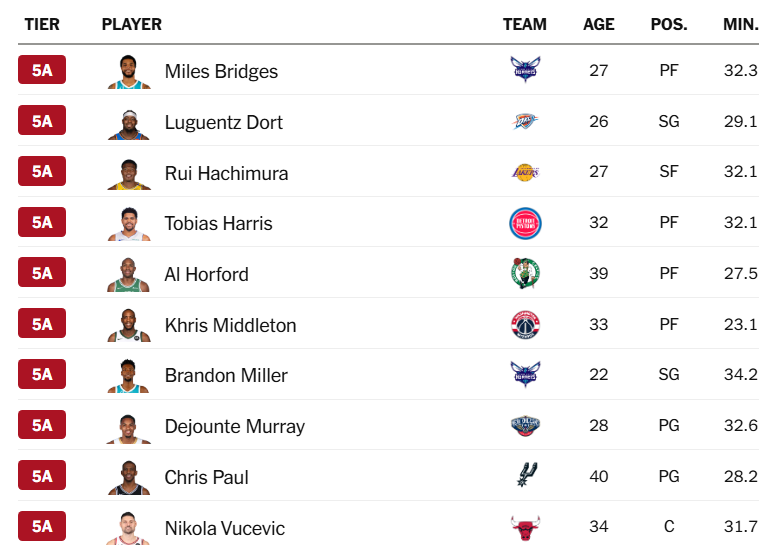The width and height of the screenshot is (778, 556).
Task: Click the 5A tier badge for Tobias Harris
Action: point(42,222)
